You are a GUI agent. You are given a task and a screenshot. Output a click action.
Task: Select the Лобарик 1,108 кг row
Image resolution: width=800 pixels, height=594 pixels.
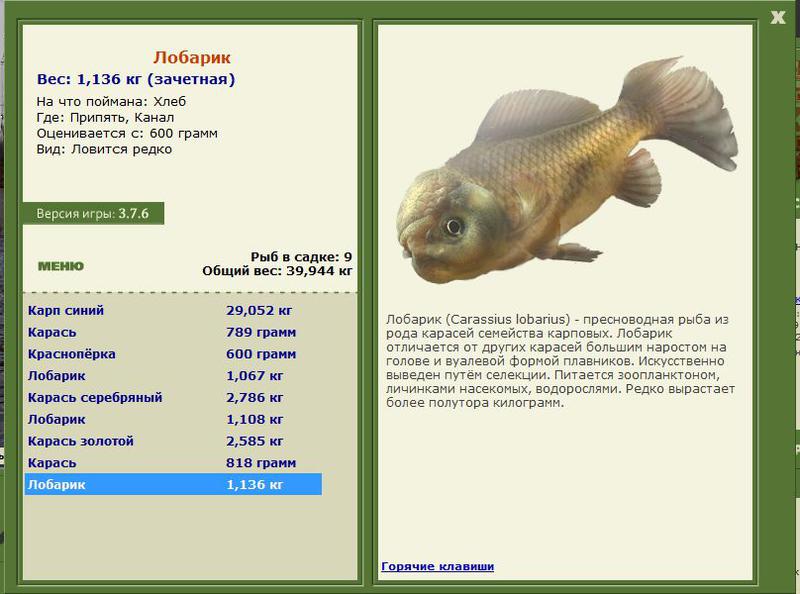(x=173, y=419)
